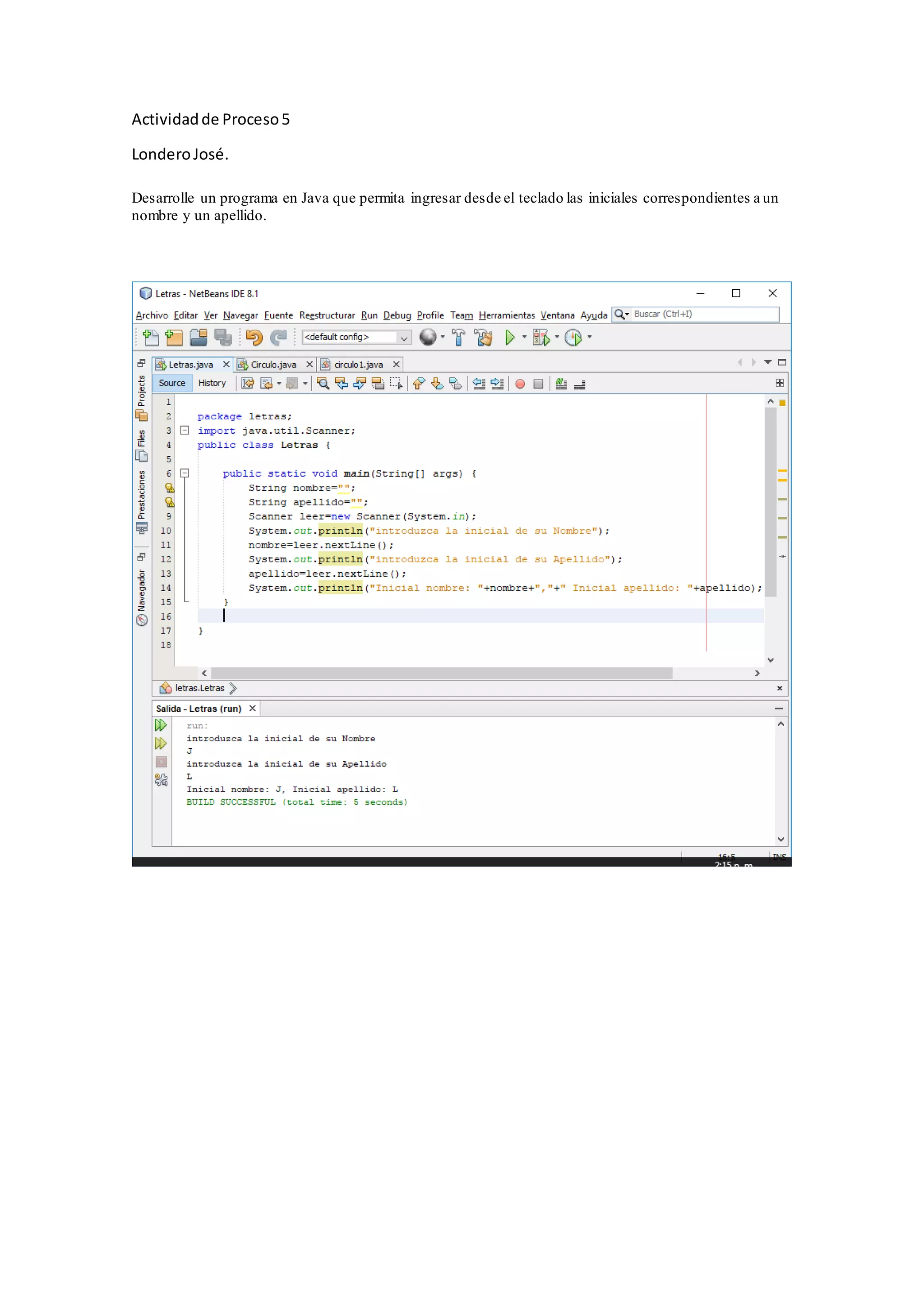Toggle the History view button
Screen dimensions: 924x1307
tap(212, 384)
